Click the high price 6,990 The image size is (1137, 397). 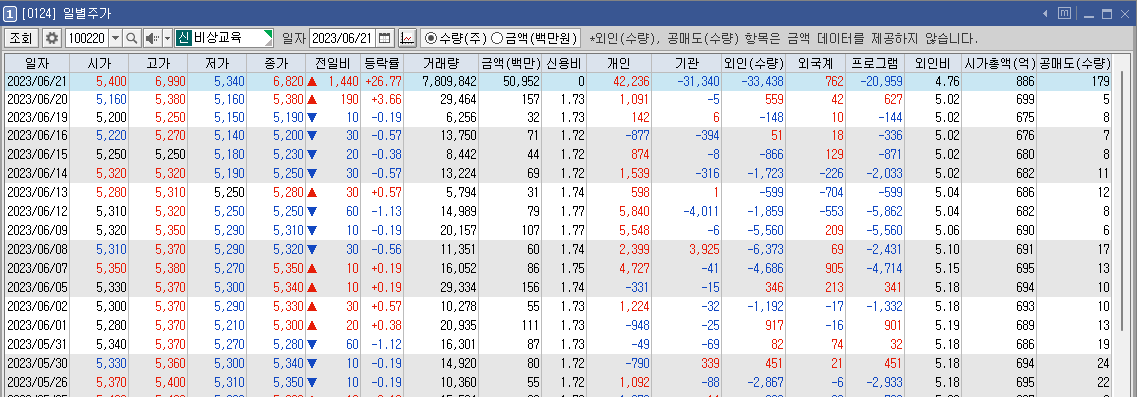[x=170, y=81]
